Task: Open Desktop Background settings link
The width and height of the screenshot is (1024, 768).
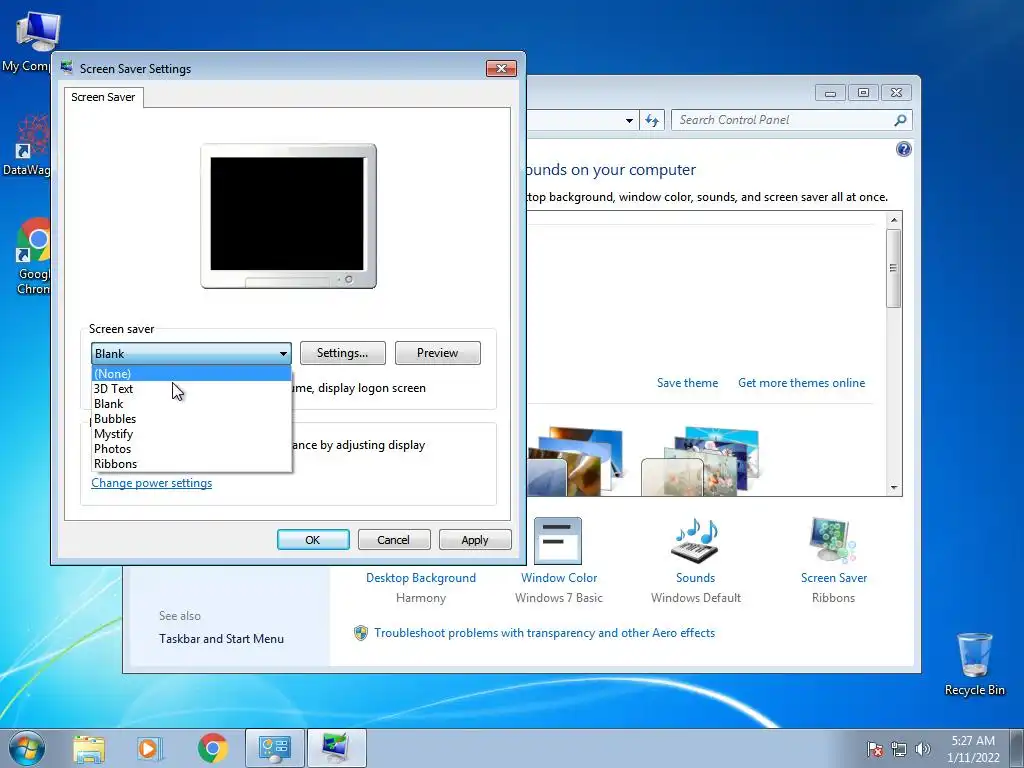Action: tap(421, 577)
